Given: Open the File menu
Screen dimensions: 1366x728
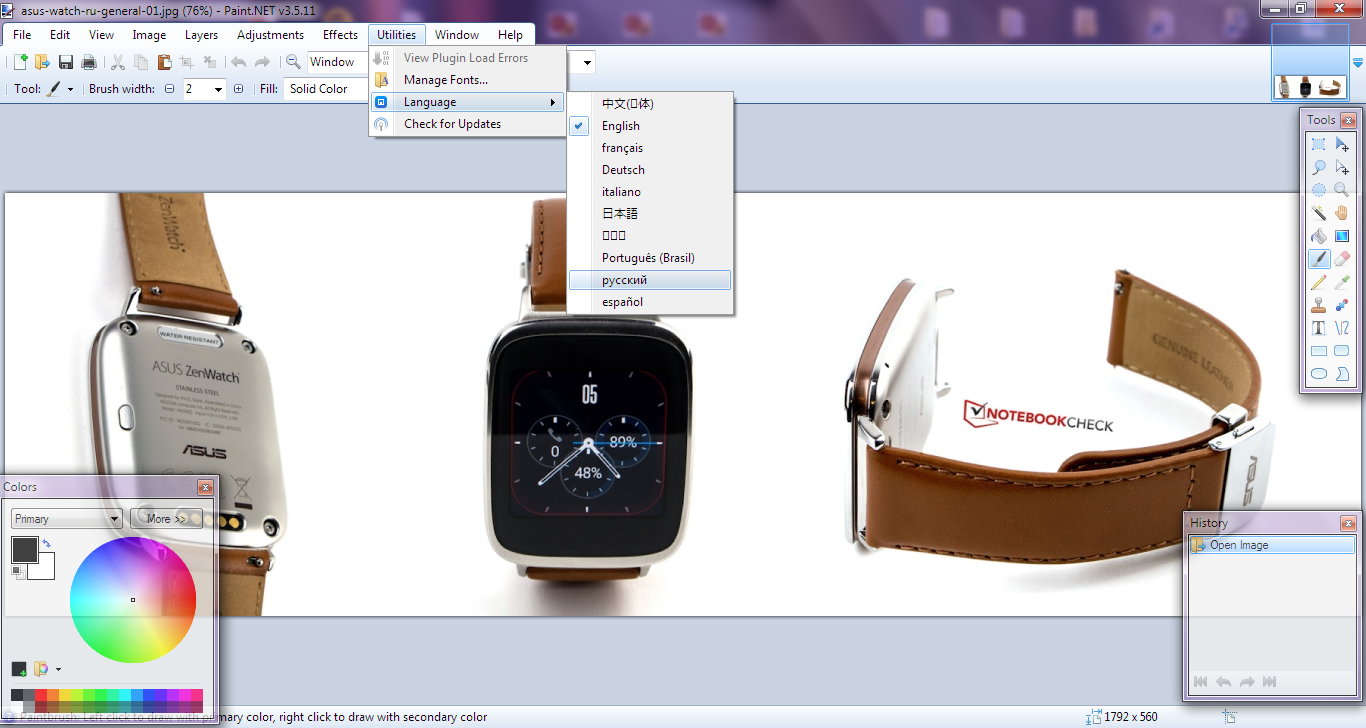Looking at the screenshot, I should [22, 35].
